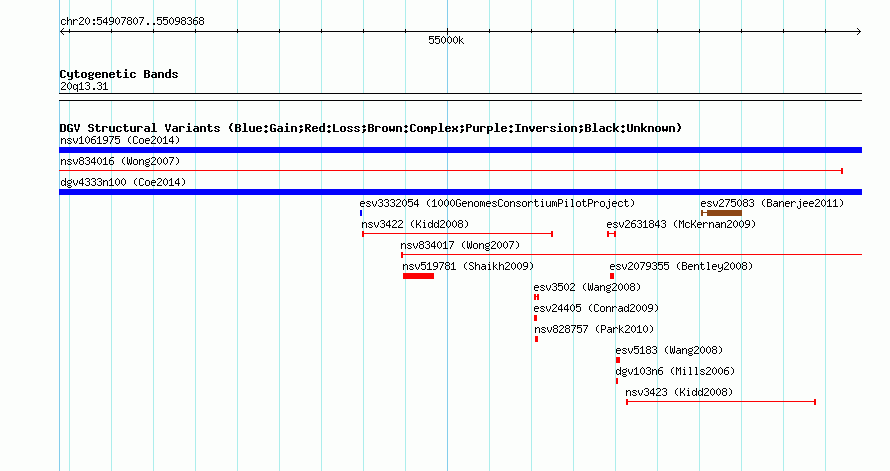The image size is (890, 471).
Task: Click the nsv1061975 (Coe2014) blue gain bar
Action: (460, 150)
